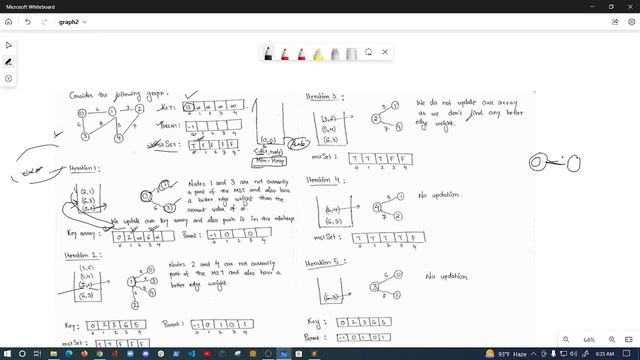Fit the board to screen

tap(629, 339)
